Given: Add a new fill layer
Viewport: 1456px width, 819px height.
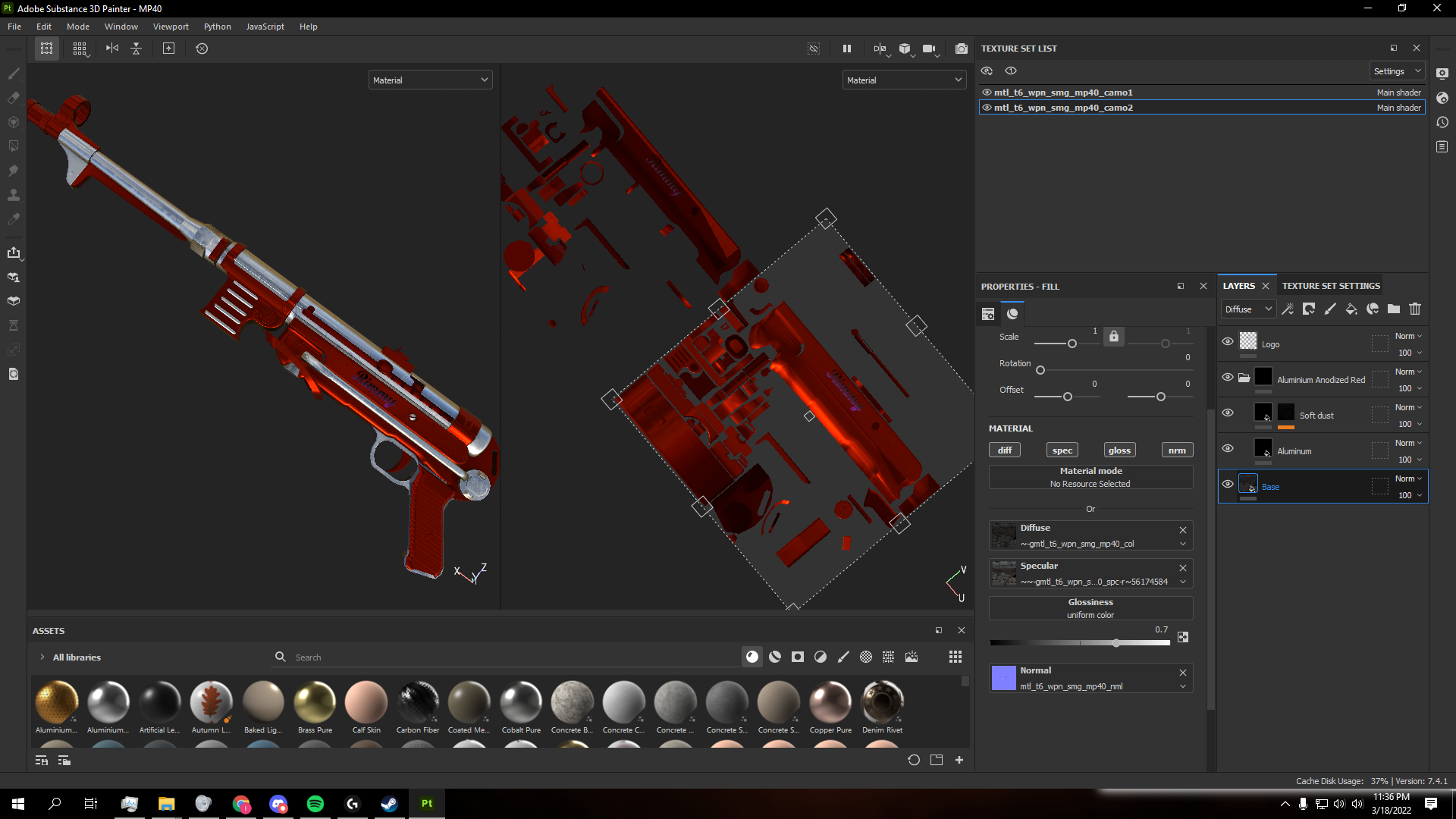Looking at the screenshot, I should pyautogui.click(x=1351, y=309).
